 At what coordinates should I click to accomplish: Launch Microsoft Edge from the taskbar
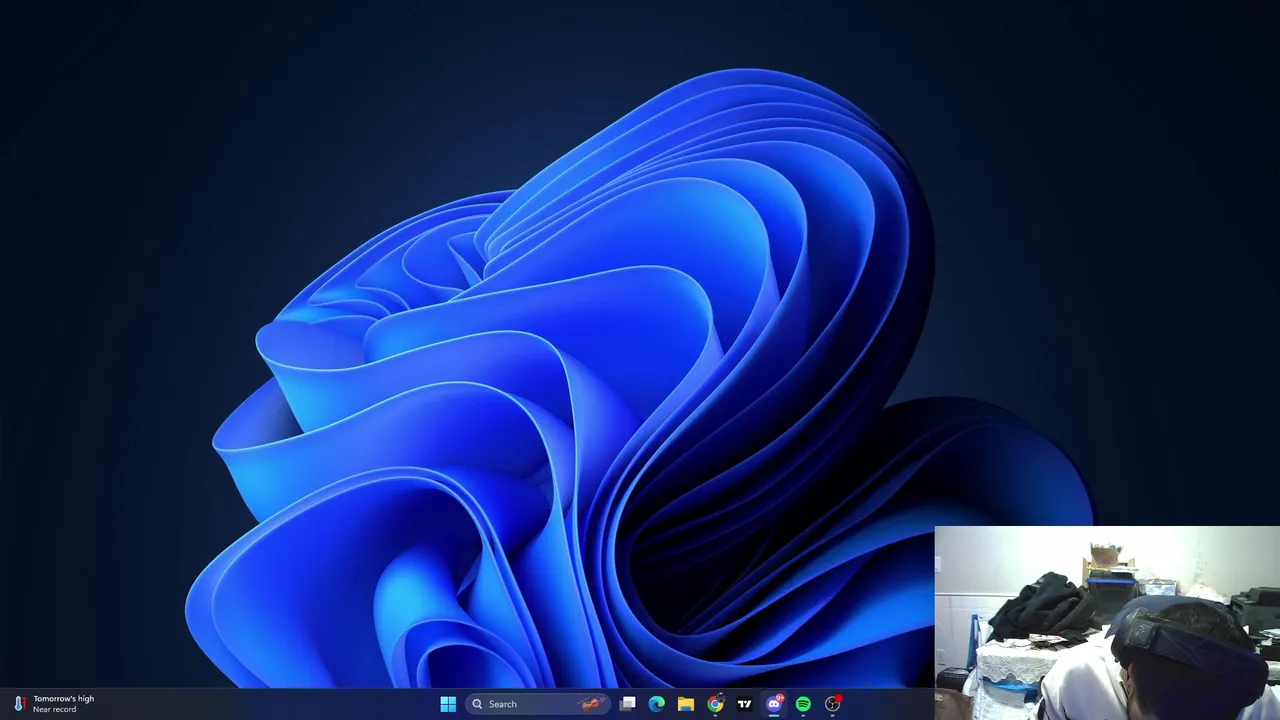click(656, 704)
